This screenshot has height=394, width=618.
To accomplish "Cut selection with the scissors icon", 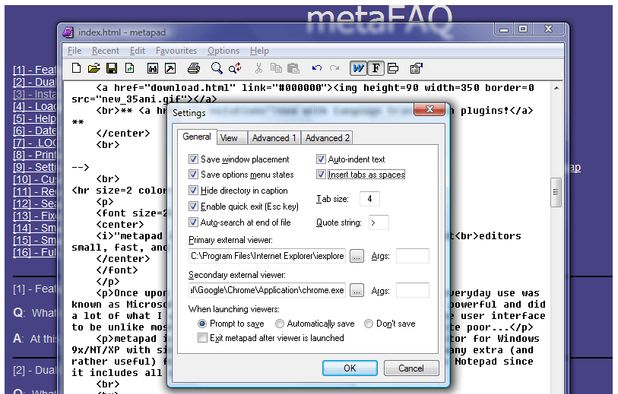I will 258,69.
